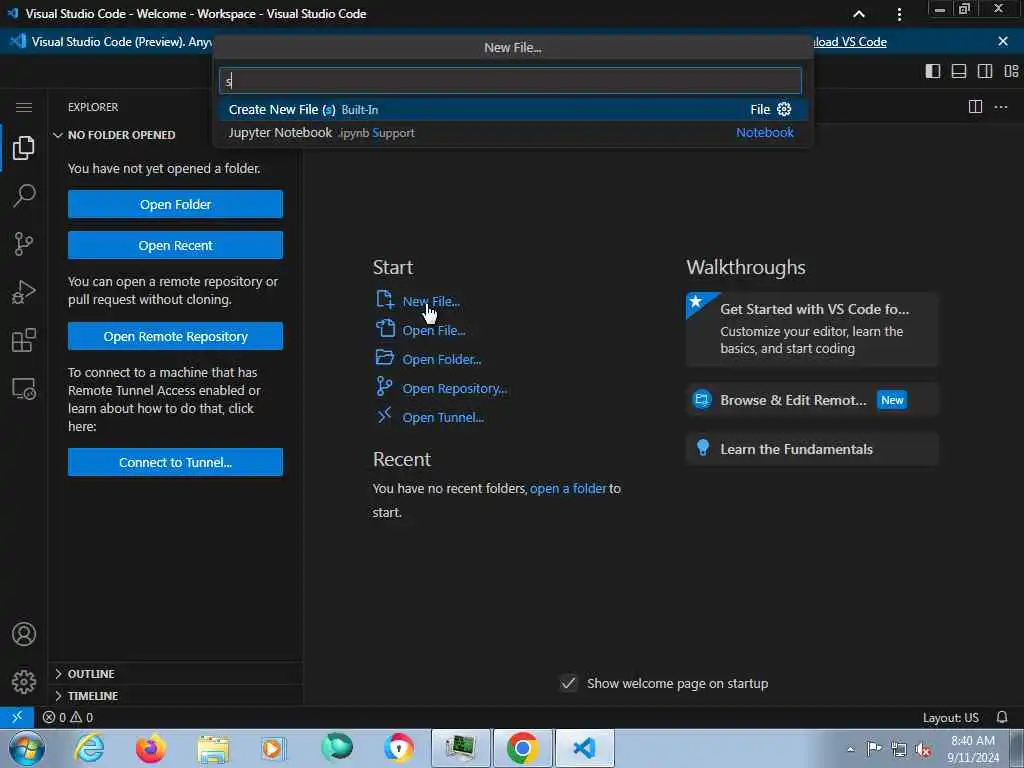Click the Open Remote Repository button
The width and height of the screenshot is (1024, 768).
point(175,336)
